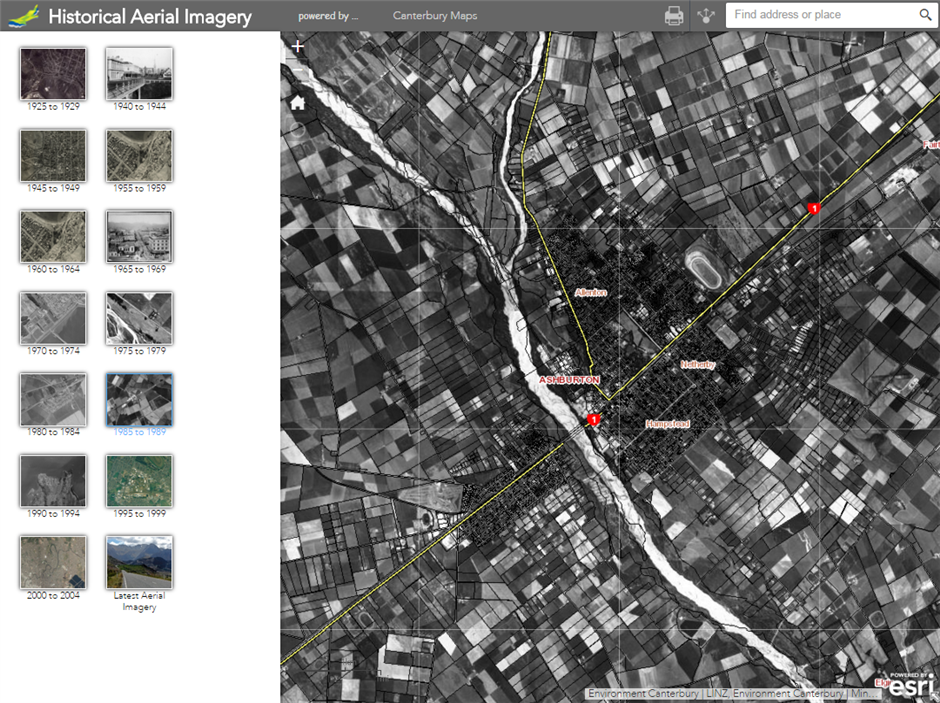This screenshot has width=940, height=703.
Task: Click the '1985 to 1989' caption text
Action: [x=140, y=432]
